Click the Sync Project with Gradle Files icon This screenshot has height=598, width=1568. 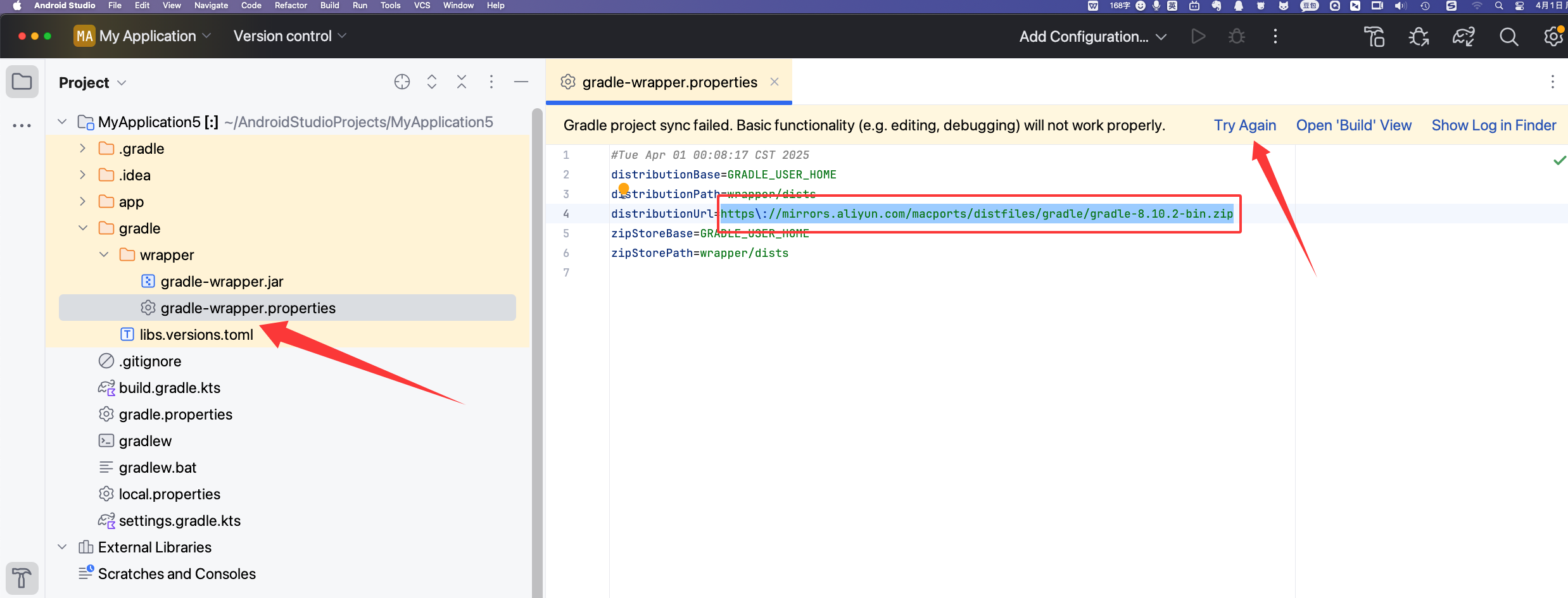1463,37
